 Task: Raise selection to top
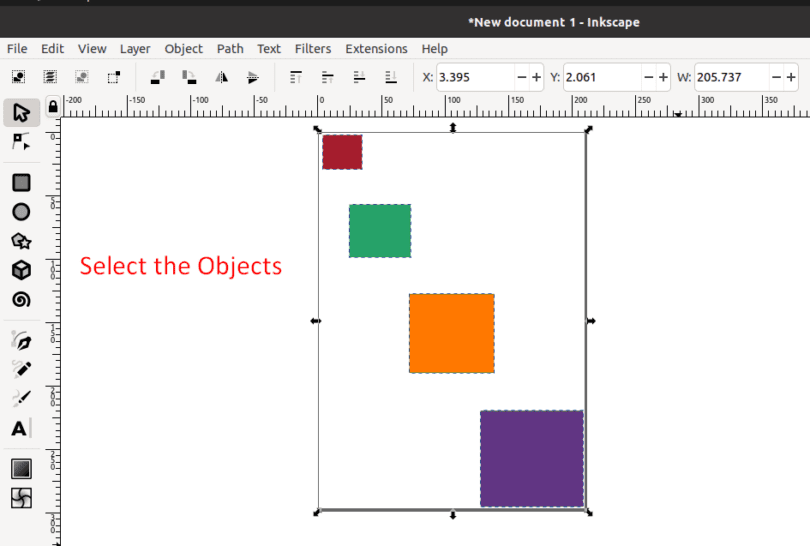pos(296,77)
